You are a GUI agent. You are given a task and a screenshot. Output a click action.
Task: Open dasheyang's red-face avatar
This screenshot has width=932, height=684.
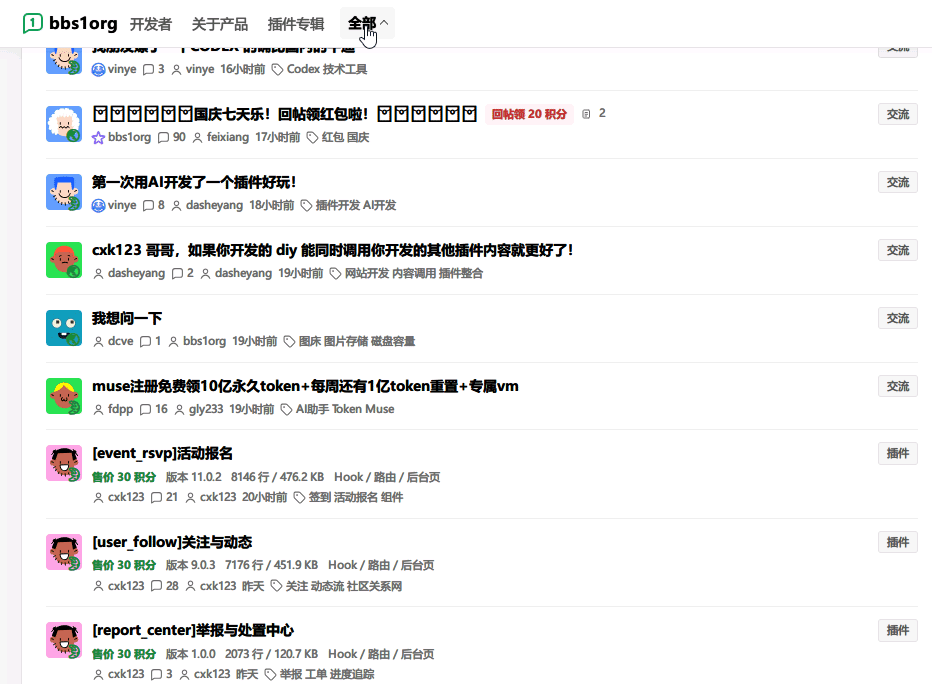coord(64,260)
